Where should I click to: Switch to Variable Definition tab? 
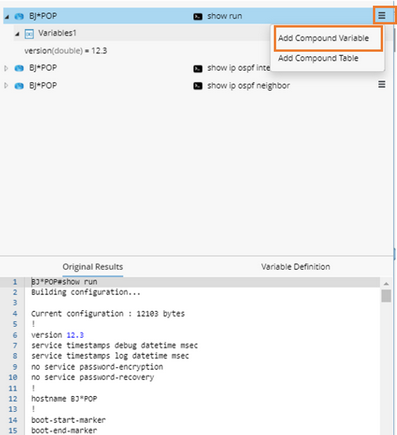point(295,267)
